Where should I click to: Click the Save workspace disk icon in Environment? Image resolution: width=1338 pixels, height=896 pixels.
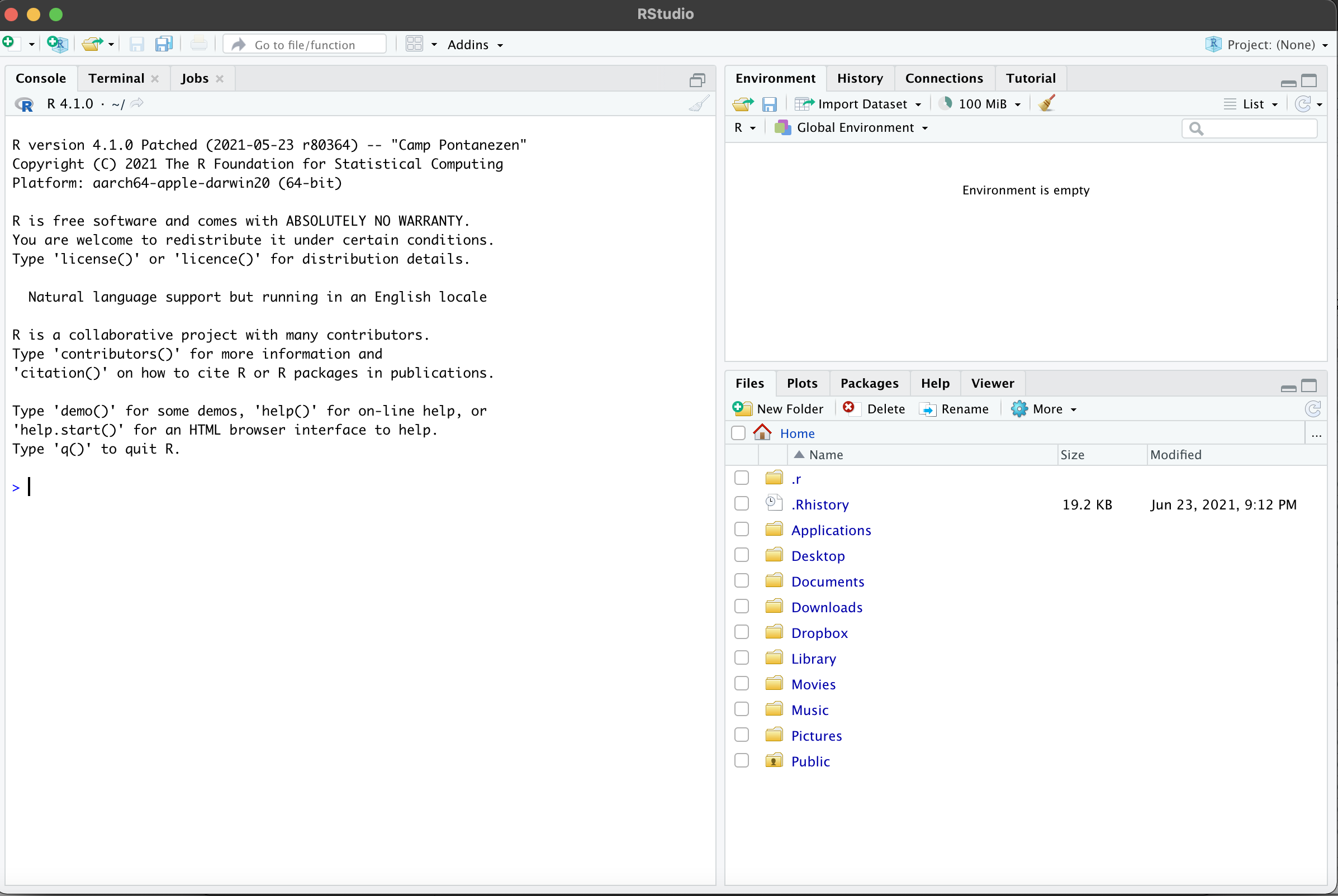click(769, 104)
